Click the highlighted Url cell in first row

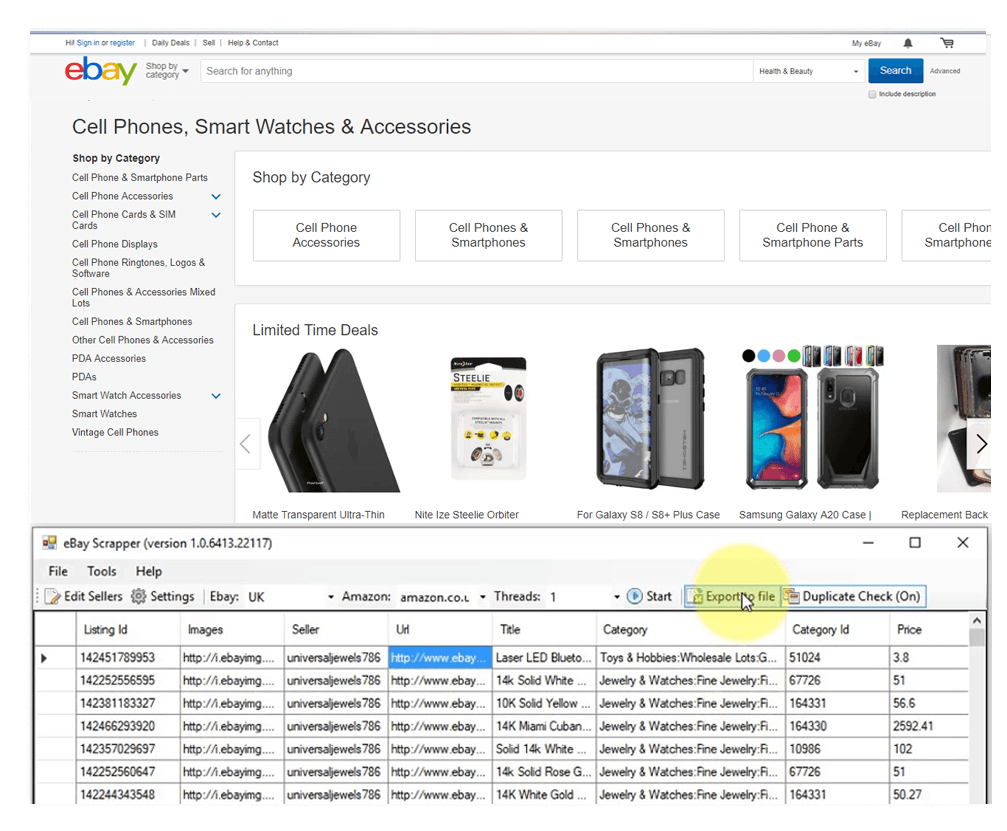click(440, 658)
